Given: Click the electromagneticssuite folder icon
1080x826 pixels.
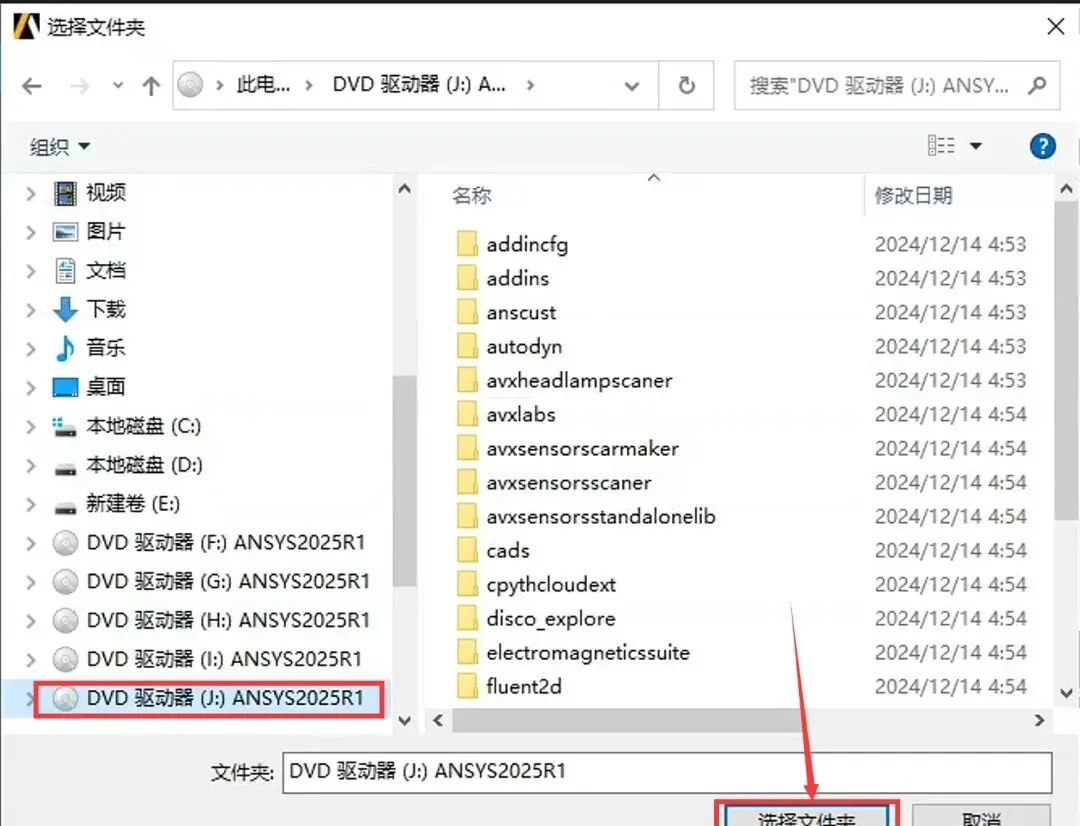Looking at the screenshot, I should (x=467, y=652).
